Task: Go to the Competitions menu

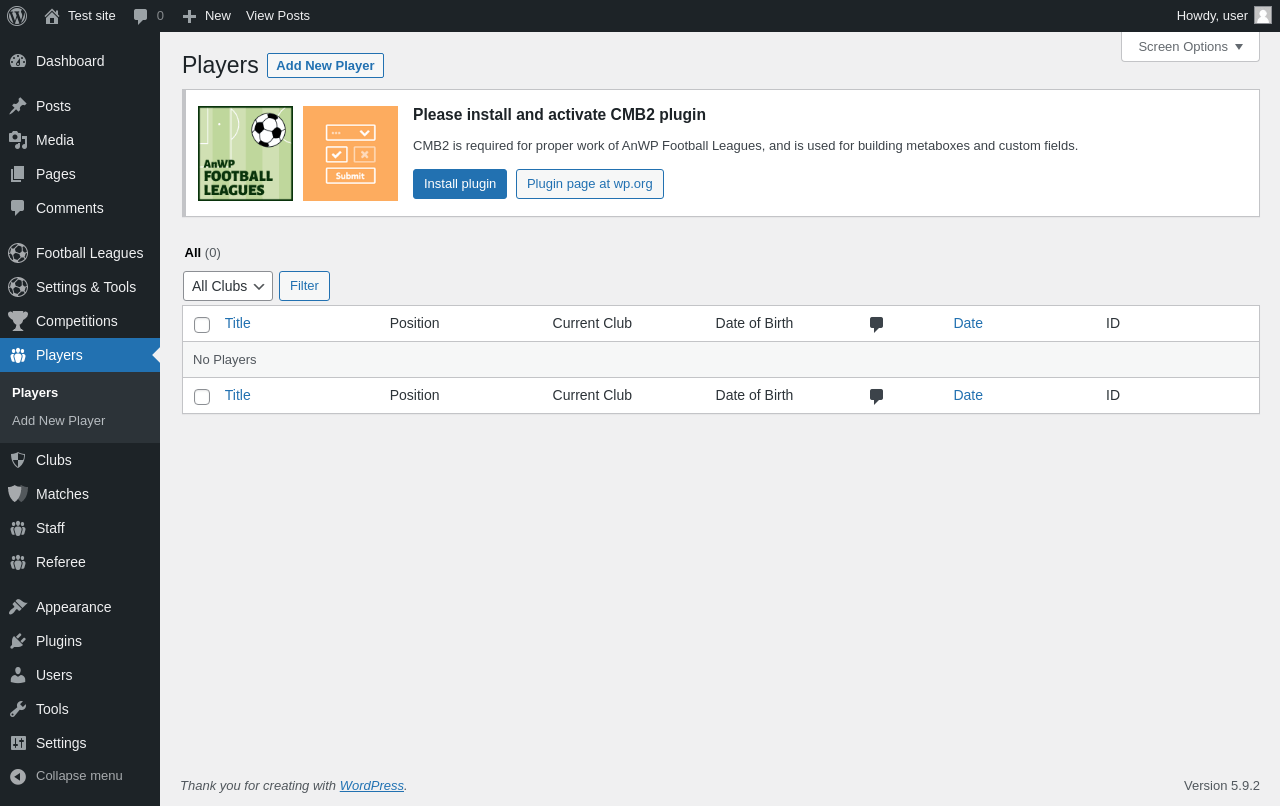Action: click(x=80, y=321)
